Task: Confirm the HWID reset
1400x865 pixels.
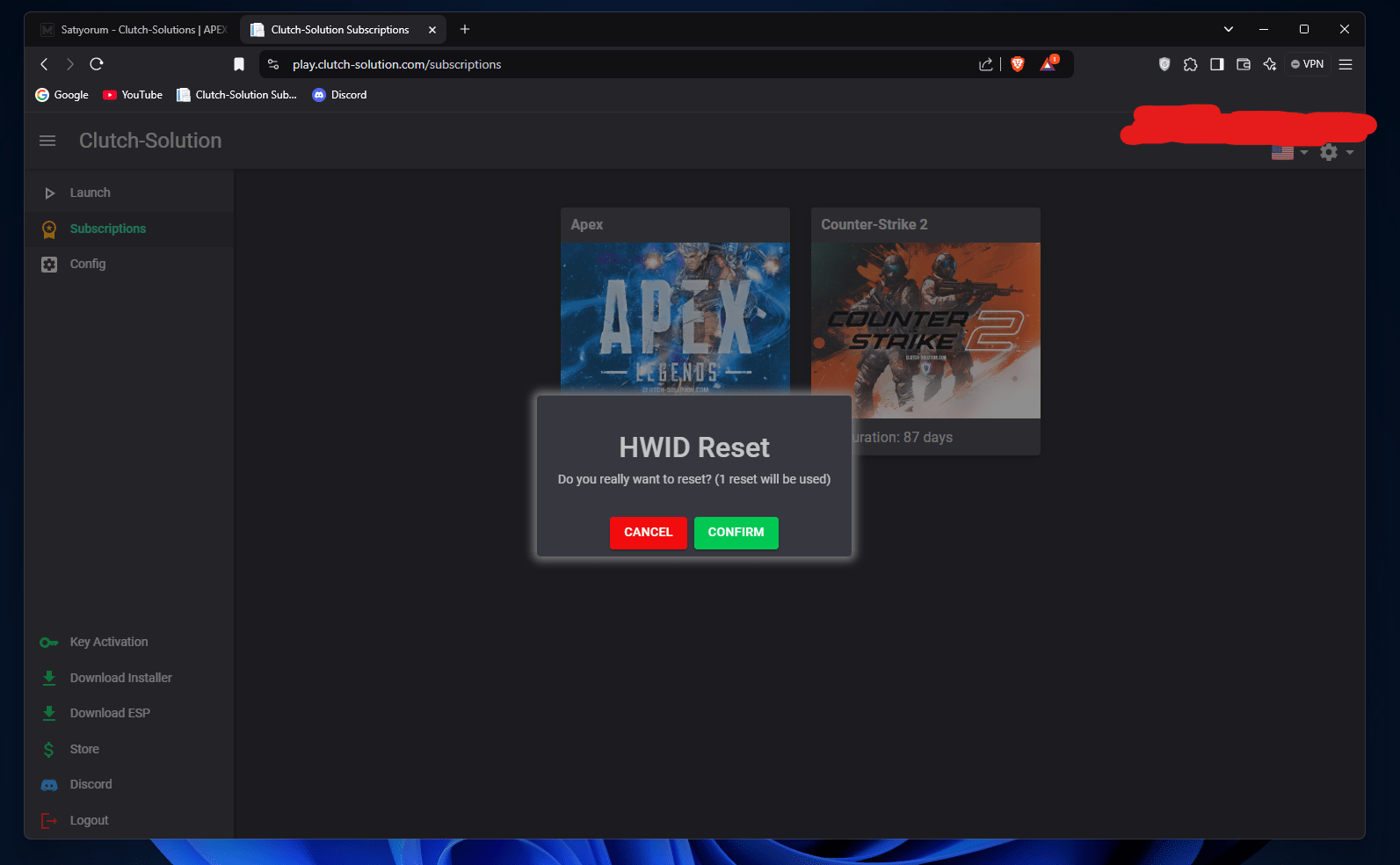Action: [x=736, y=533]
